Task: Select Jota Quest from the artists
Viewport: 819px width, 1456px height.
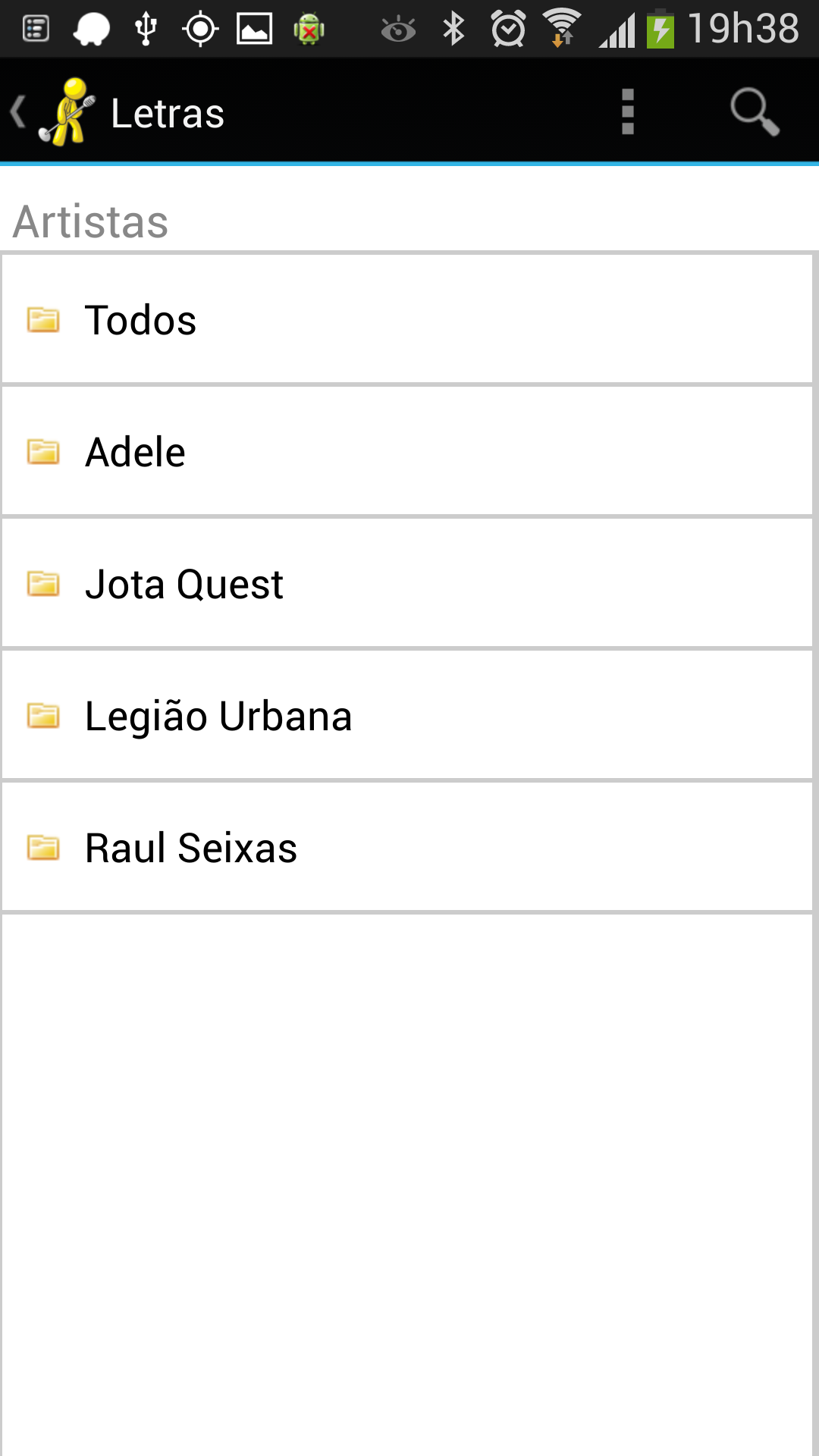Action: click(184, 584)
